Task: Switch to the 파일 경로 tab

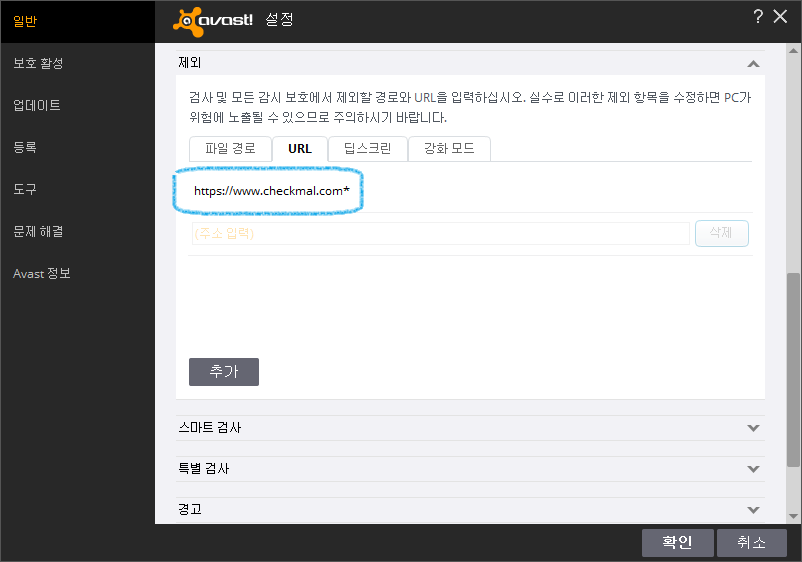Action: 229,149
